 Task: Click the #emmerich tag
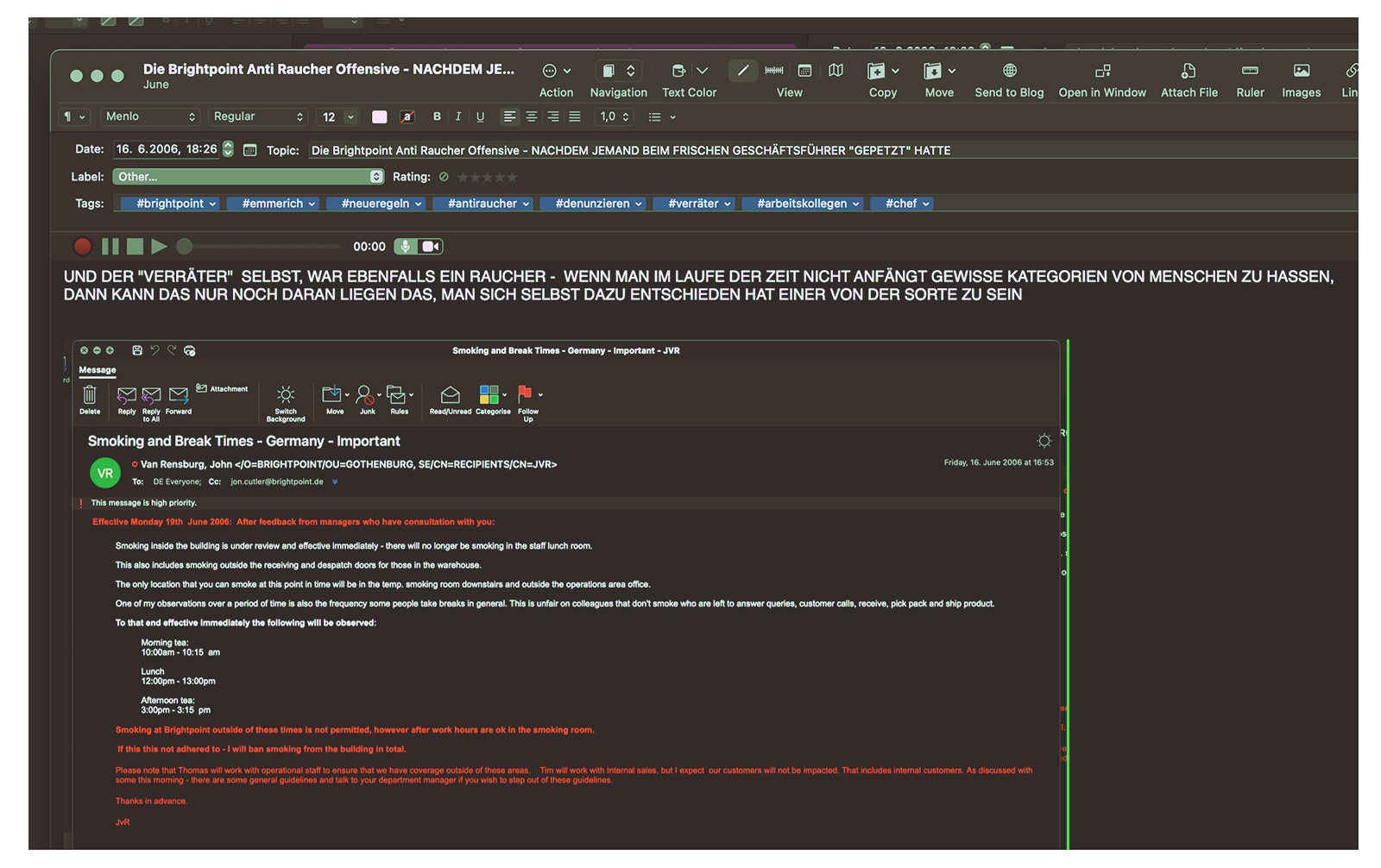[273, 204]
